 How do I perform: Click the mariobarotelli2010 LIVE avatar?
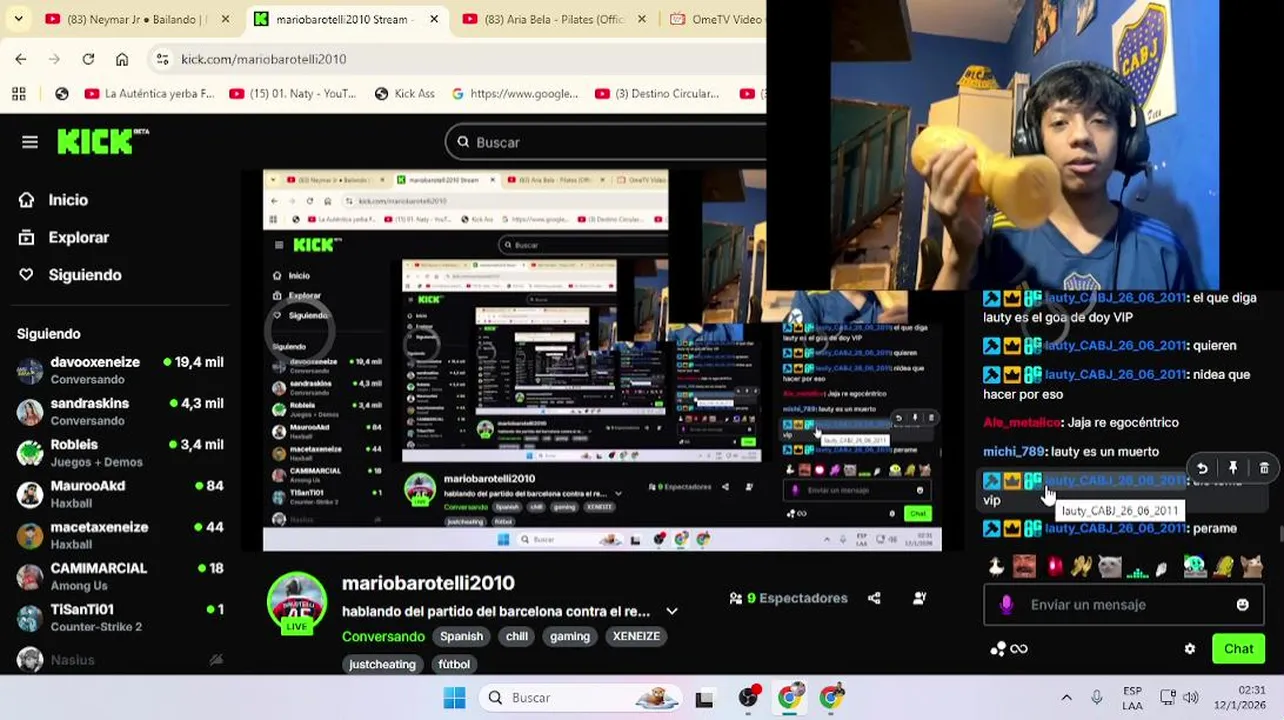pyautogui.click(x=297, y=602)
